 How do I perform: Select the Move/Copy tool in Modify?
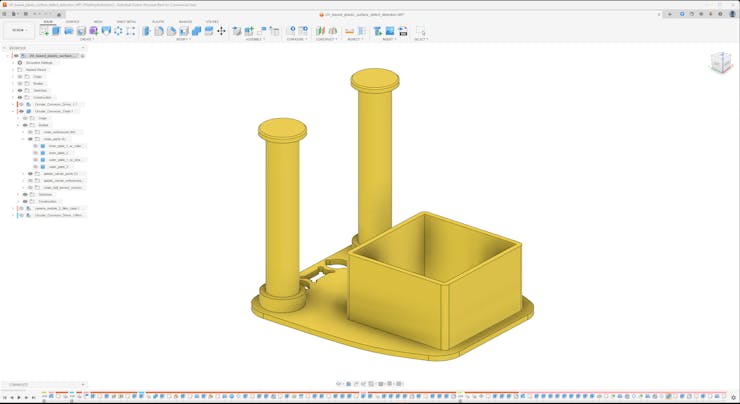[221, 31]
